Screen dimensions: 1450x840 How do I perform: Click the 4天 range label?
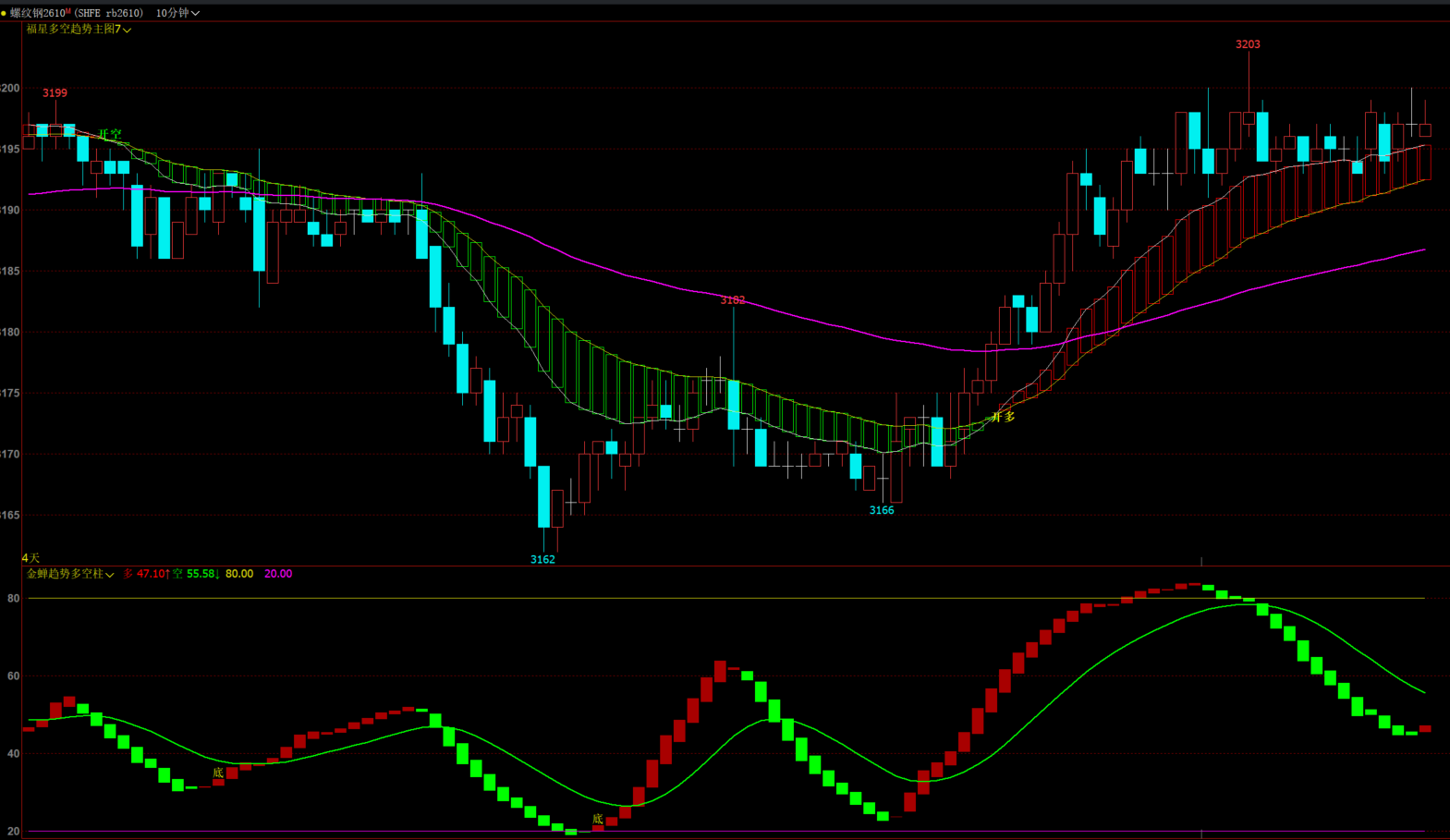point(30,558)
